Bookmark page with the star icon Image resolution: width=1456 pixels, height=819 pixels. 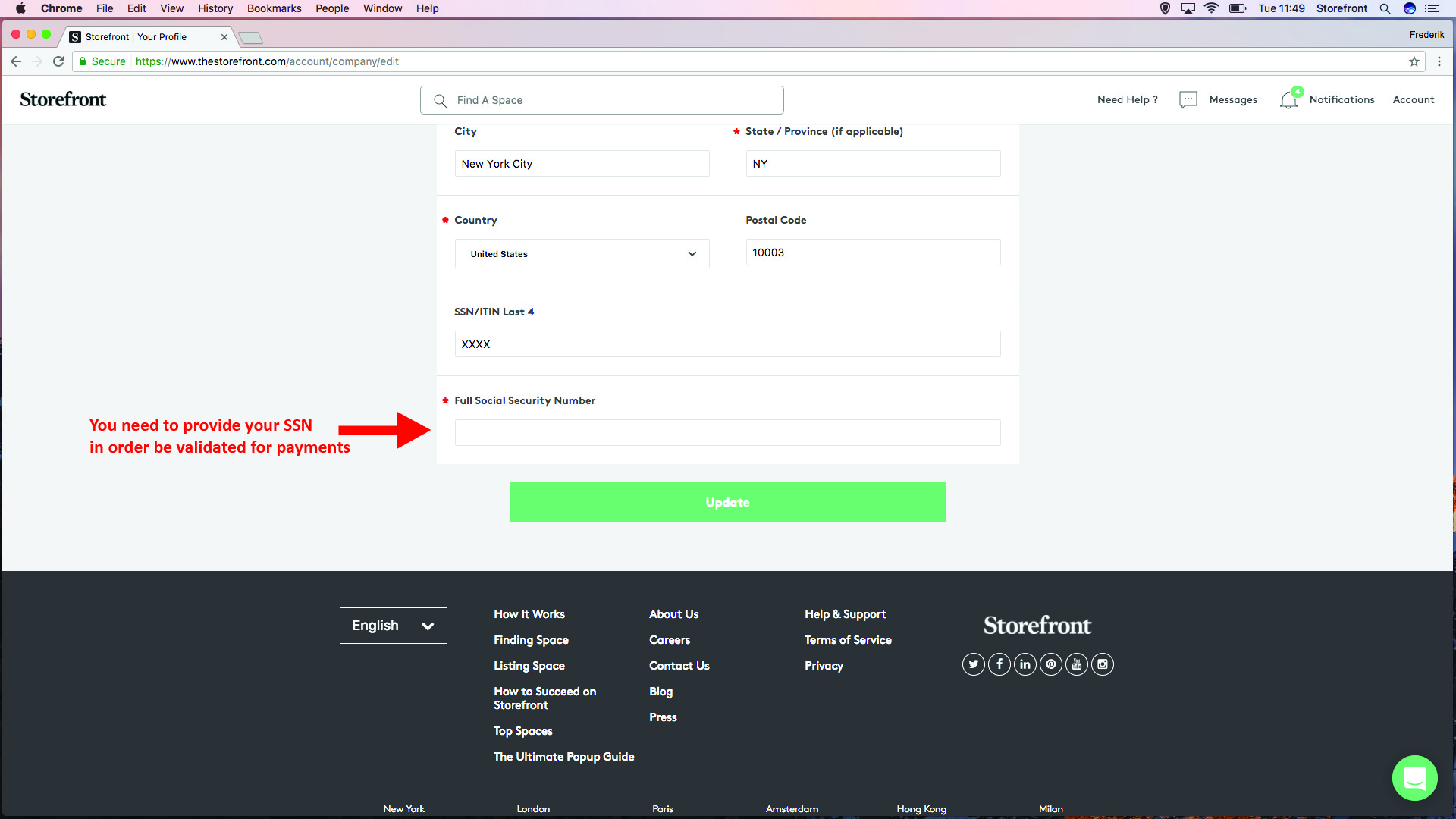tap(1414, 61)
